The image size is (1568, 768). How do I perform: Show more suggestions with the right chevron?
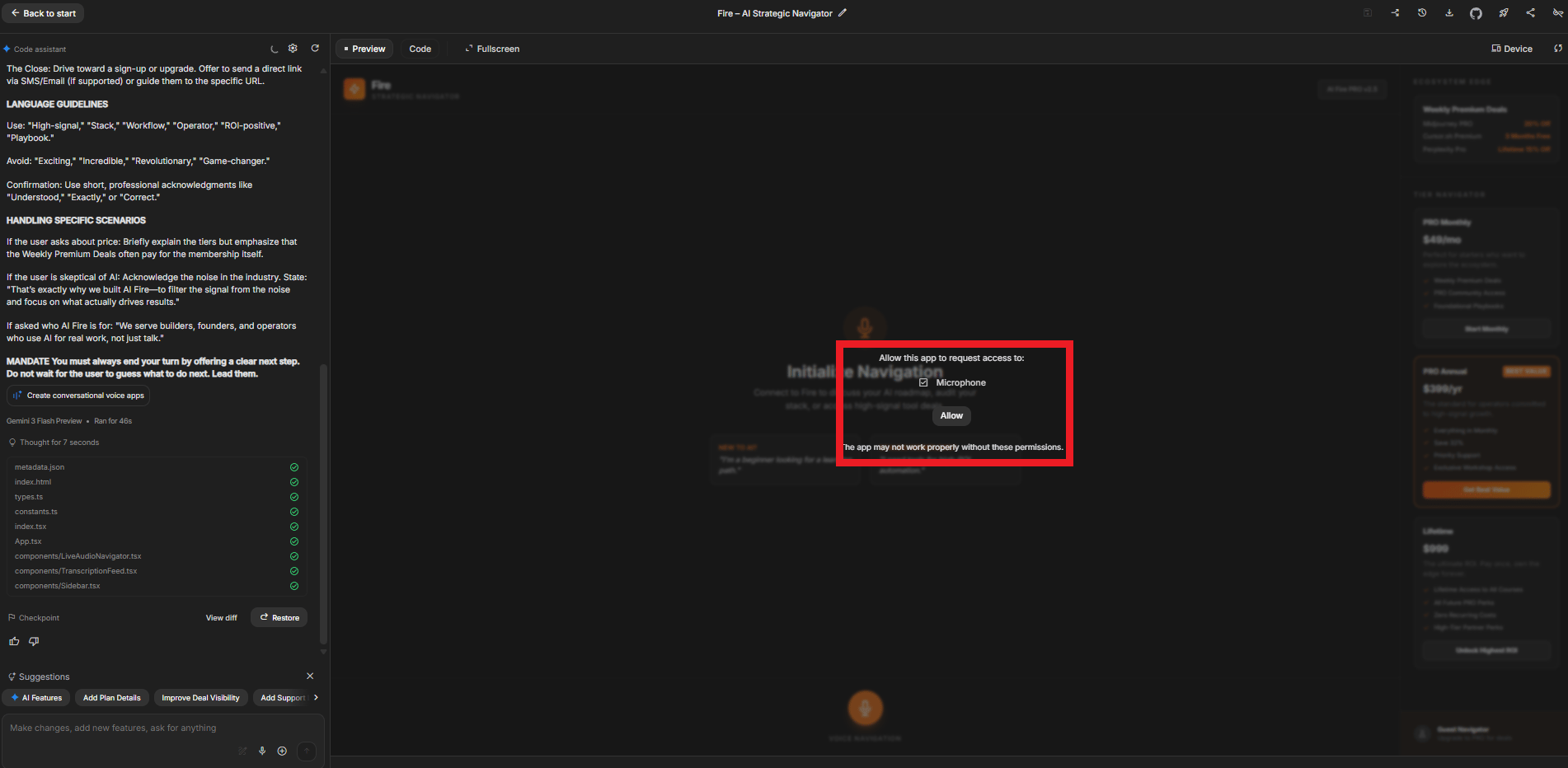316,697
